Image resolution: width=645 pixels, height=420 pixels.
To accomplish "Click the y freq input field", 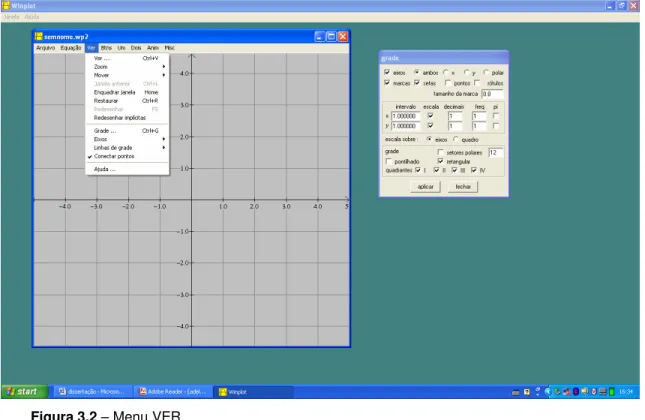I will (x=479, y=126).
